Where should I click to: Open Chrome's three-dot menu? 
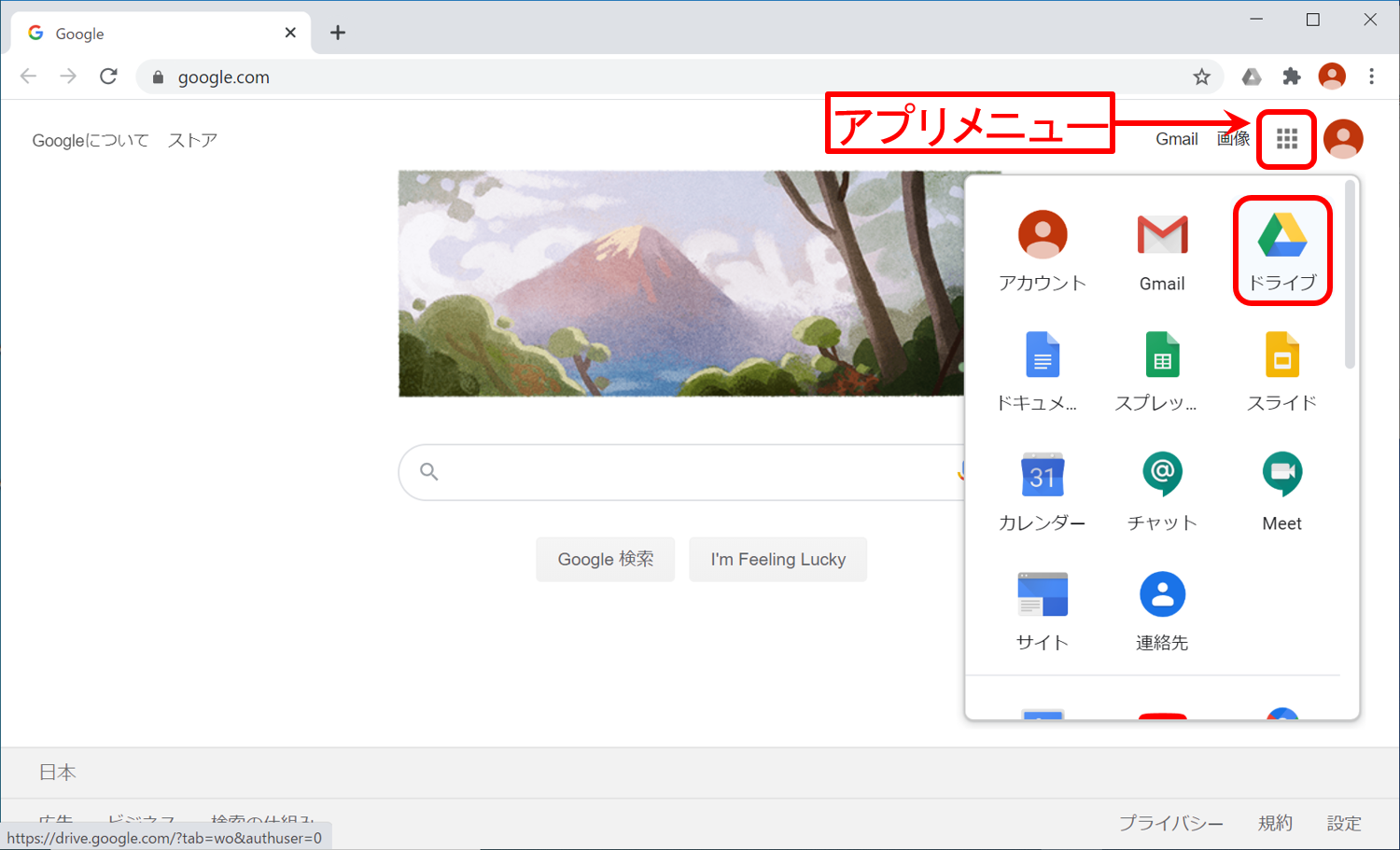click(1371, 77)
